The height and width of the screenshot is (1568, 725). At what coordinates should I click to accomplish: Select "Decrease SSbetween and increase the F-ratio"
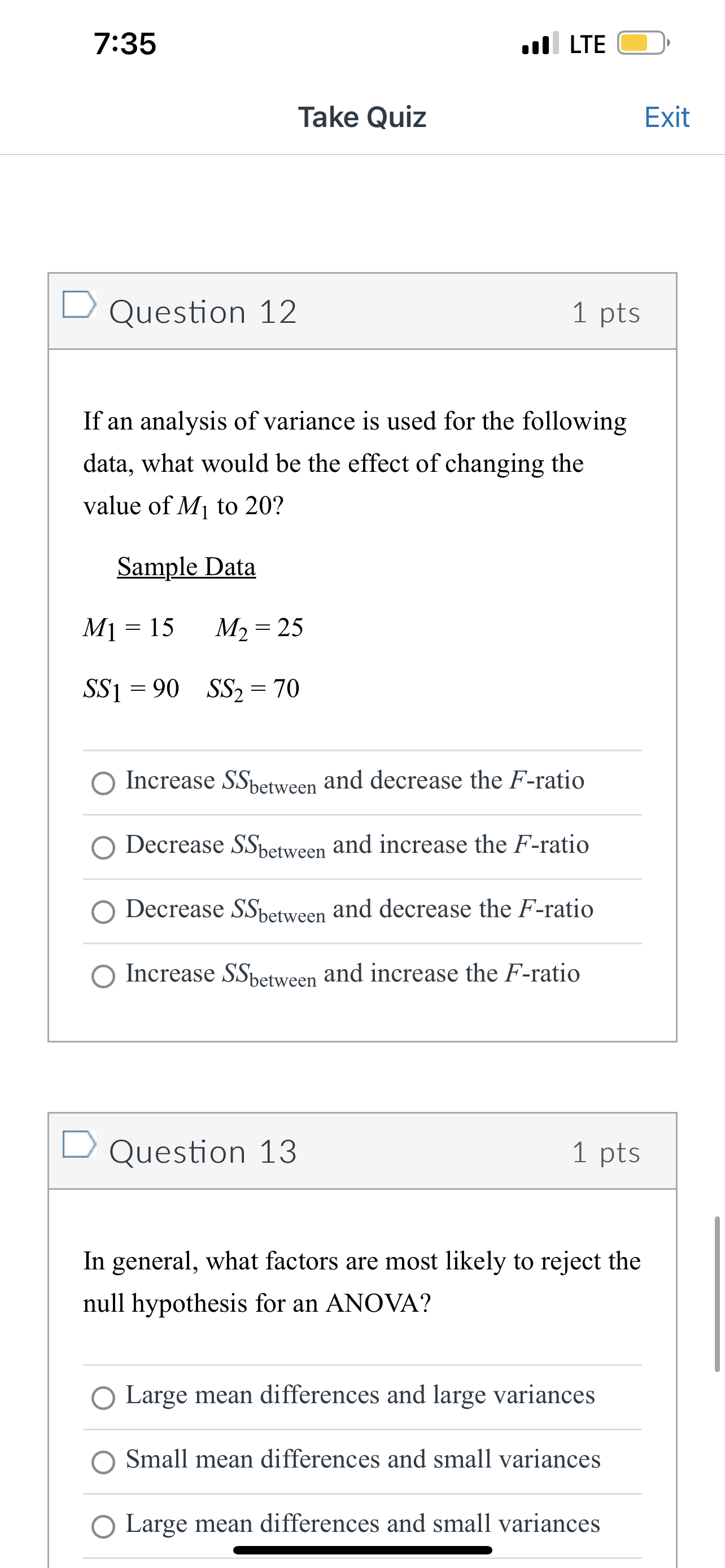tap(104, 848)
